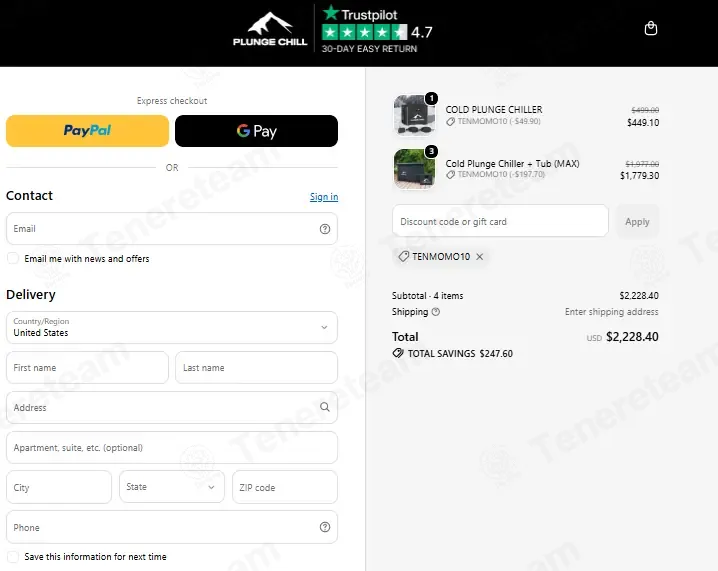This screenshot has width=718, height=571.
Task: Click the COLD PLUNGE CHILLER product name
Action: pos(494,109)
